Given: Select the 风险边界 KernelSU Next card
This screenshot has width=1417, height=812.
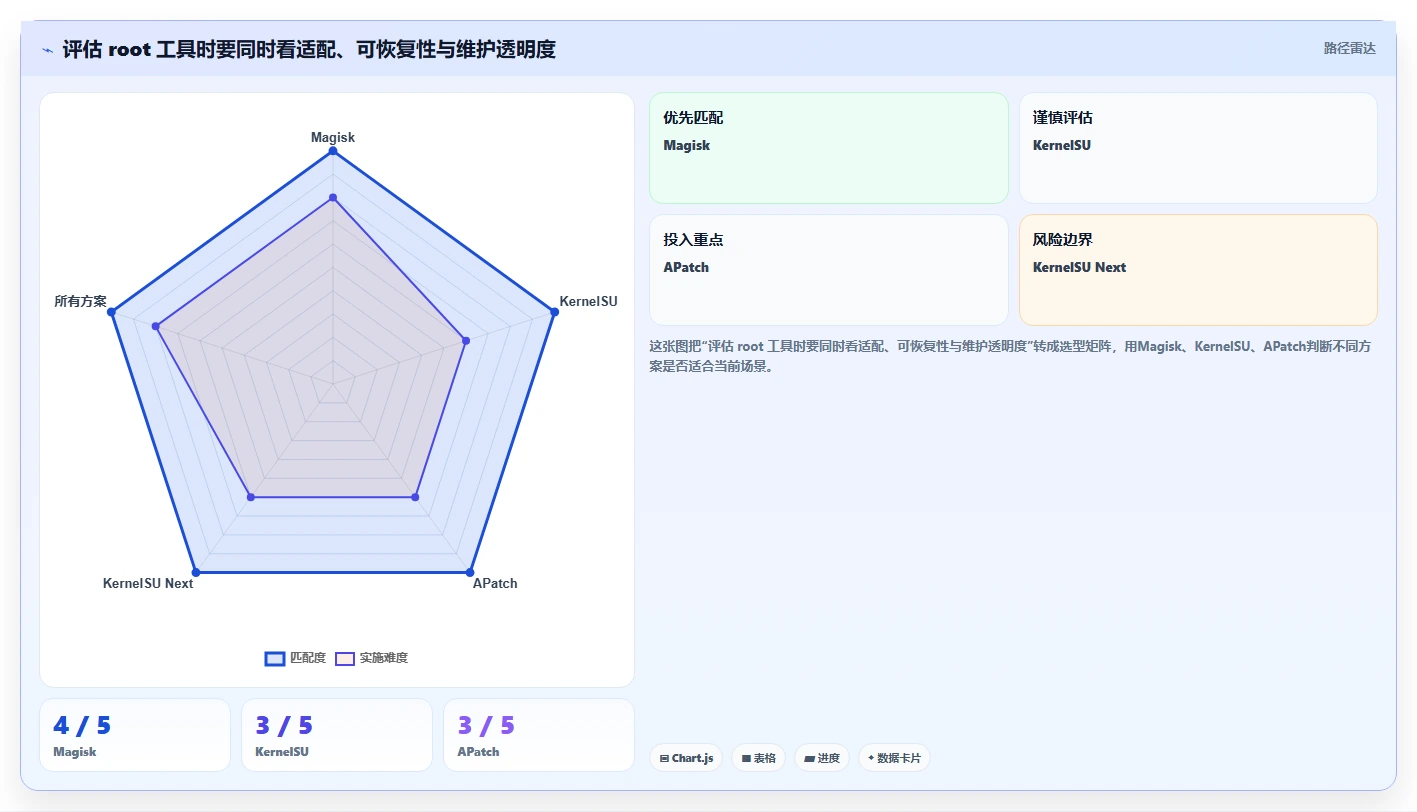Looking at the screenshot, I should click(1198, 270).
